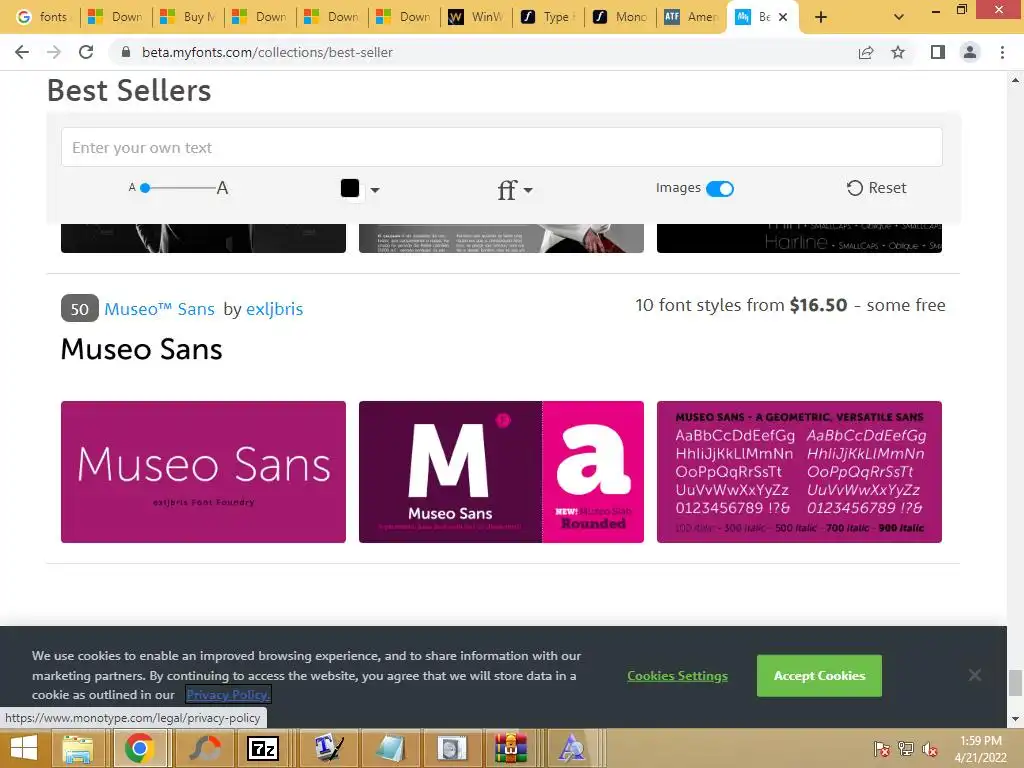
Task: Go forward in browser history
Action: 54,52
